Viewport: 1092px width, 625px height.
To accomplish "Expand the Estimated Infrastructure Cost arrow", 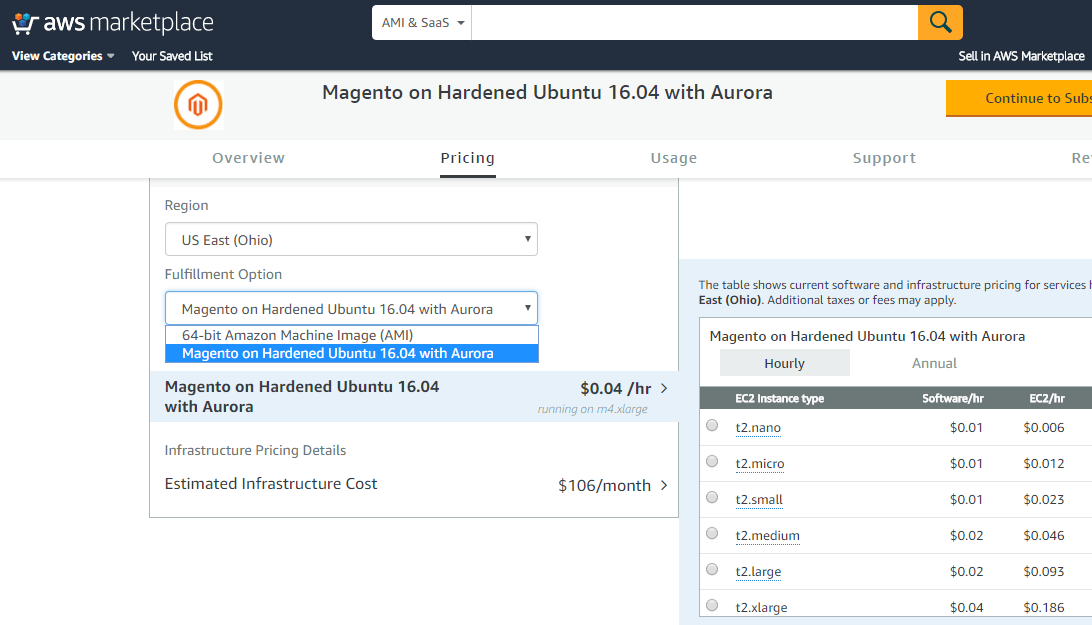I will (x=662, y=485).
